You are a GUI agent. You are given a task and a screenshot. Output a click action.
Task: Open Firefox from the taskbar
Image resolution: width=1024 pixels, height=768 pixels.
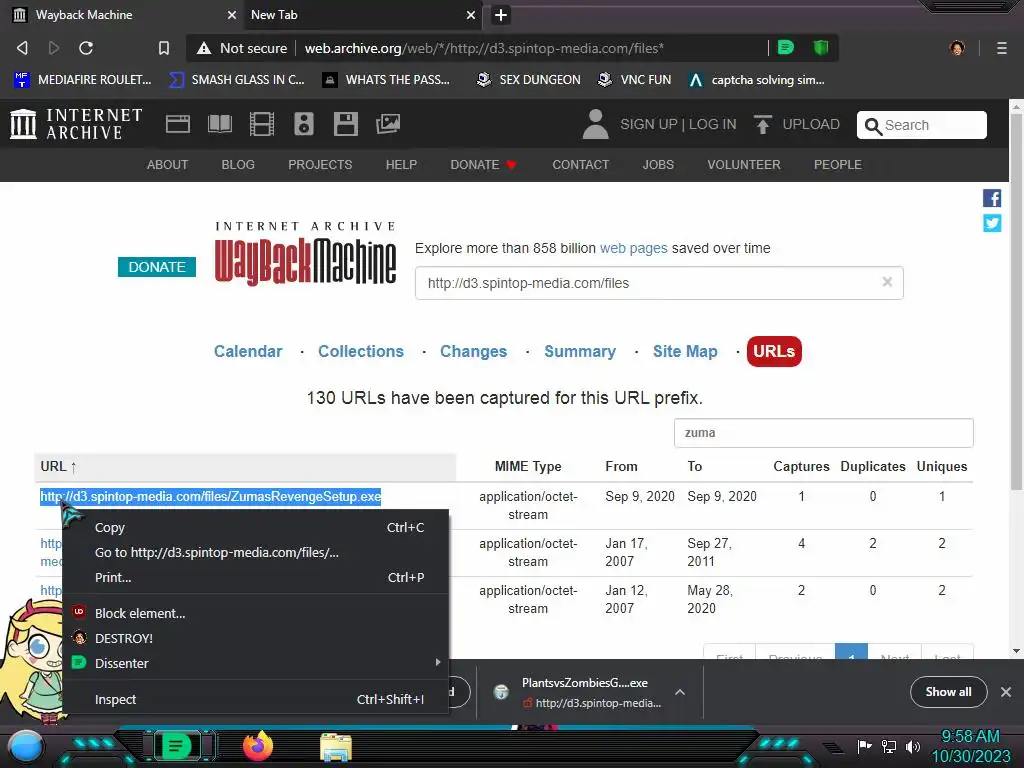(257, 746)
